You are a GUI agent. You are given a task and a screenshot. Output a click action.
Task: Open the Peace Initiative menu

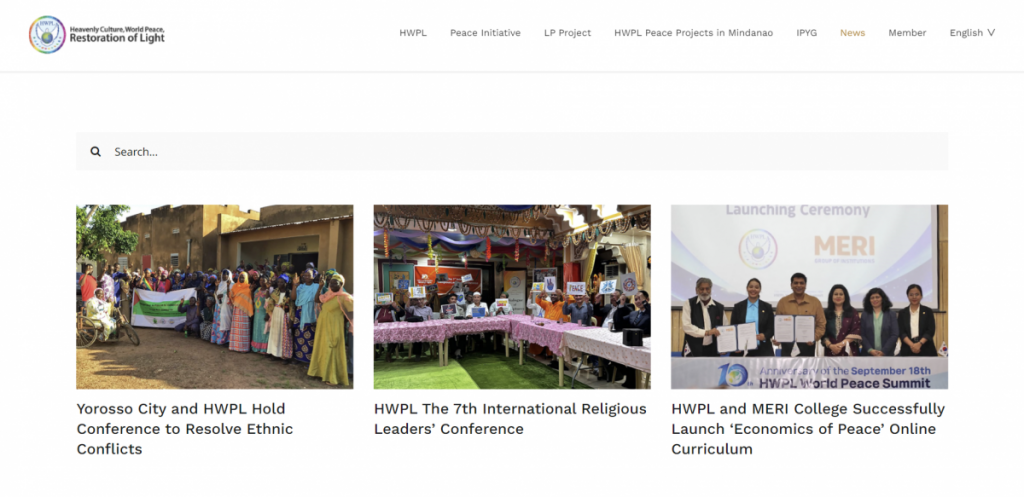[485, 33]
